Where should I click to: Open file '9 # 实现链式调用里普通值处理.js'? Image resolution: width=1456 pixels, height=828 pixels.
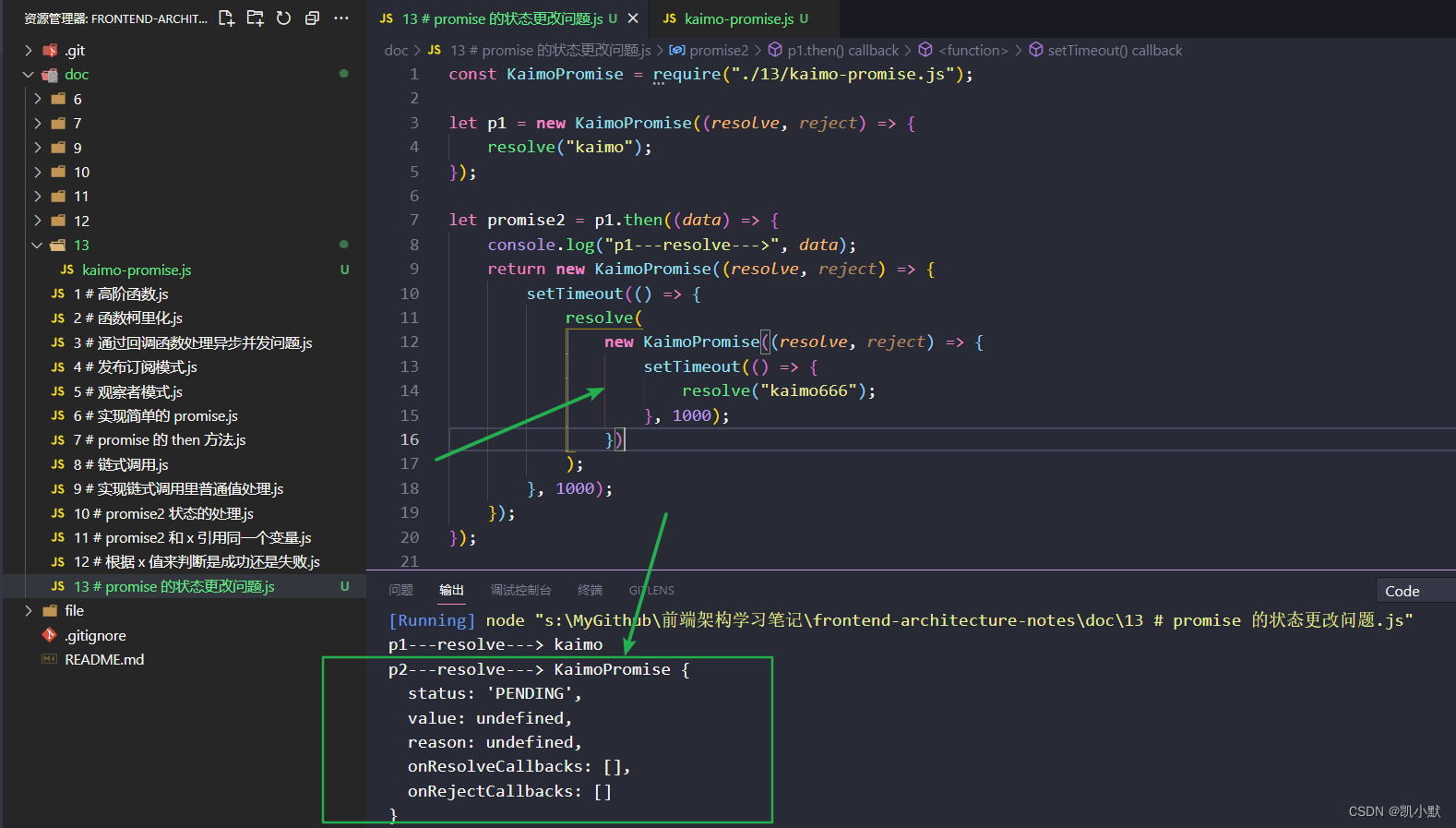179,489
